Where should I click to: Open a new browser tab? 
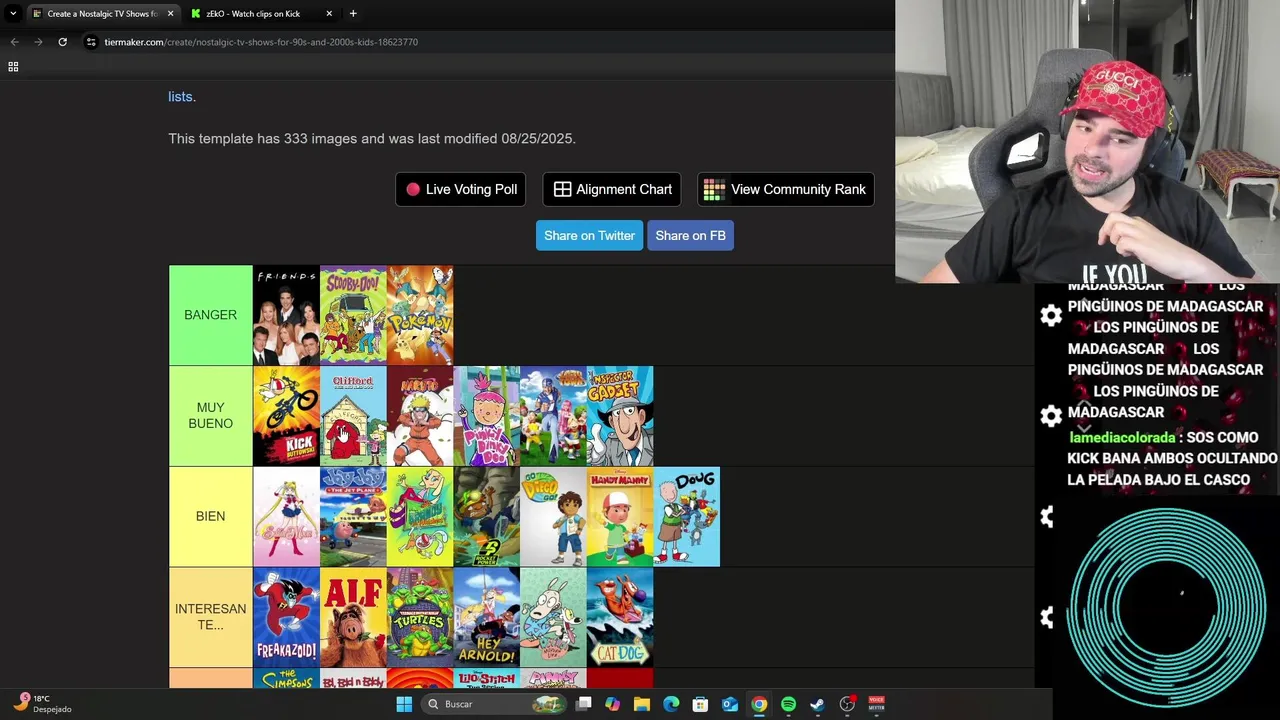353,13
